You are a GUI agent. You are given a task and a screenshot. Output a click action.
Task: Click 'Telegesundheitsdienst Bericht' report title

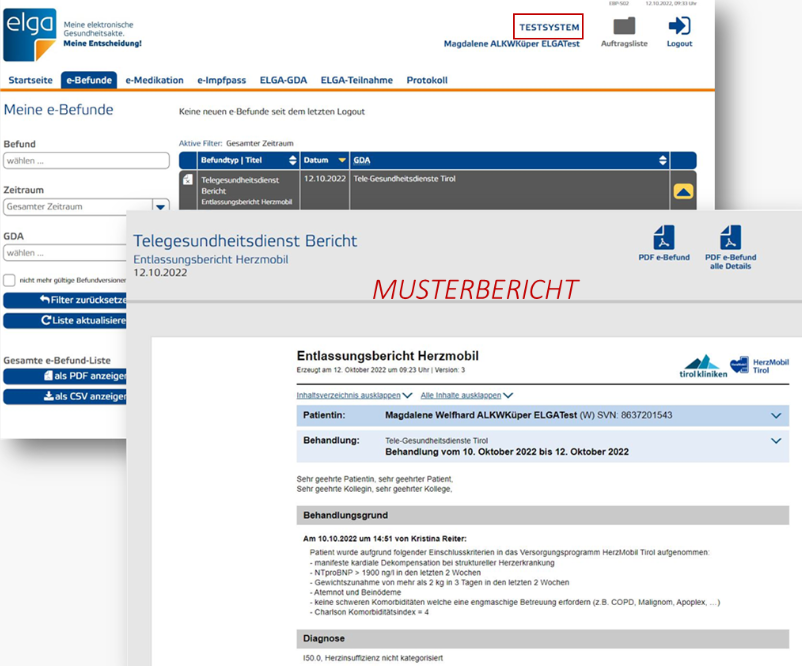pos(245,241)
